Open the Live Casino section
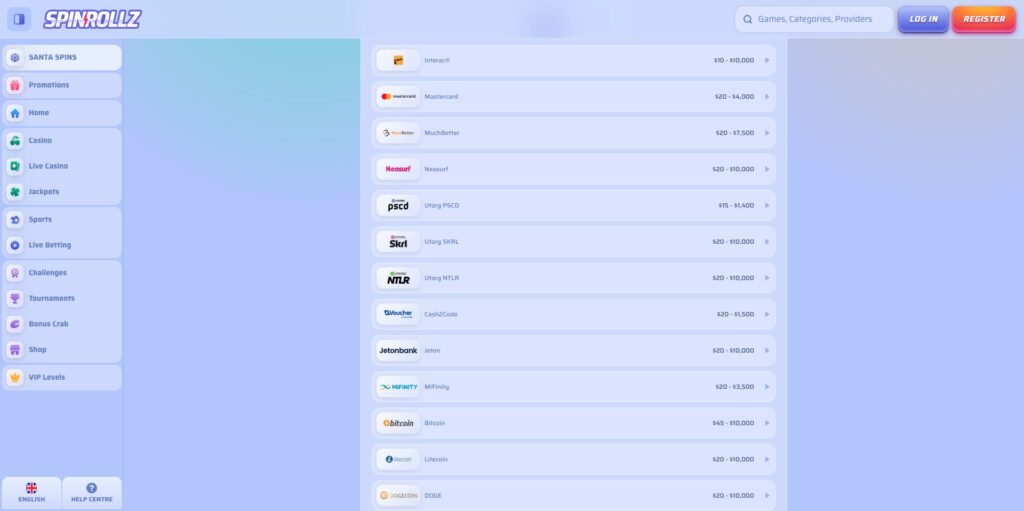Viewport: 1024px width, 511px height. (x=62, y=166)
